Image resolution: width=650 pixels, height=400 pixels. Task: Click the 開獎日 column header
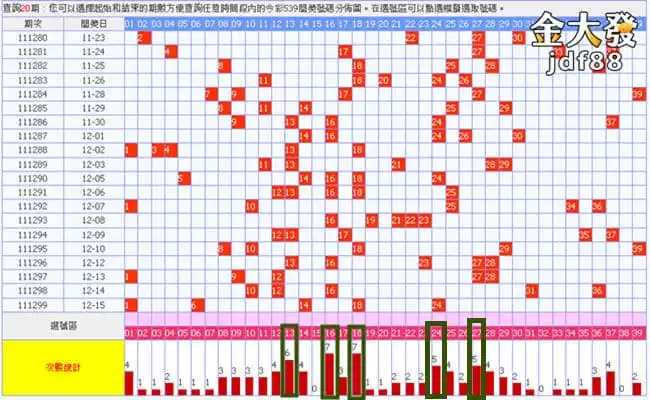(92, 22)
